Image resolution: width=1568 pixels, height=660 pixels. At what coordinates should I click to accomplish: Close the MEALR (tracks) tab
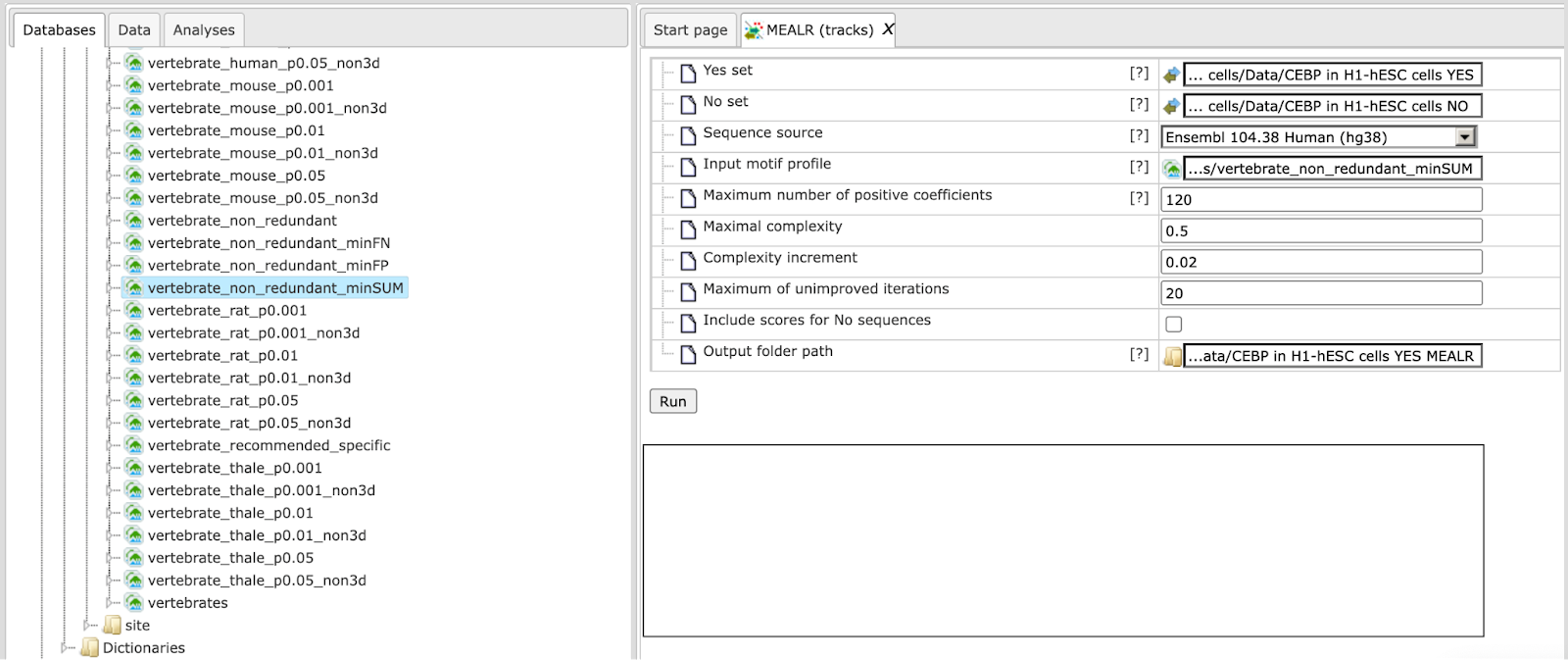(888, 29)
